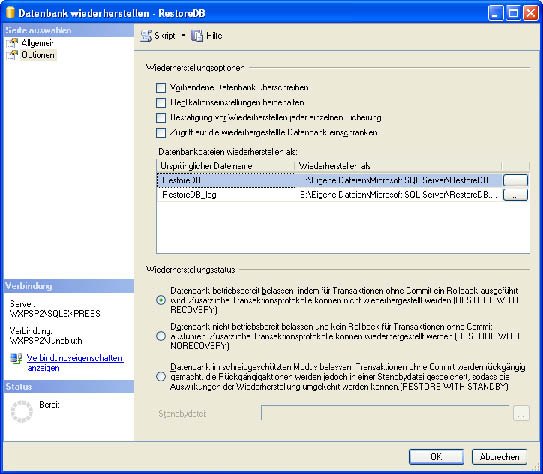Browse path for RestoreDB row
Viewport: 543px width, 474px height.
(x=515, y=180)
